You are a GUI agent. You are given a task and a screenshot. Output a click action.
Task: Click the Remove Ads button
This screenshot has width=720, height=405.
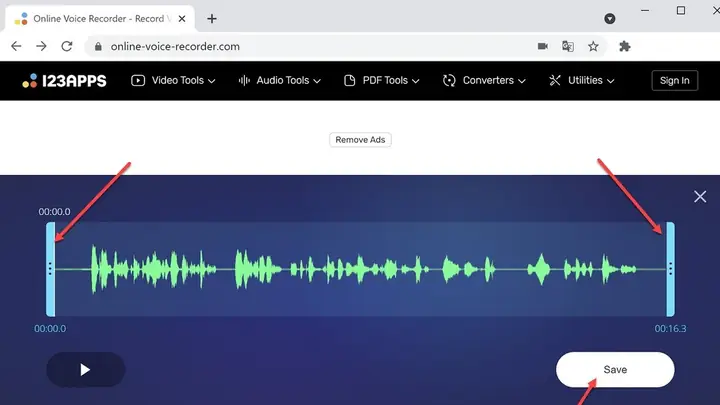tap(360, 140)
